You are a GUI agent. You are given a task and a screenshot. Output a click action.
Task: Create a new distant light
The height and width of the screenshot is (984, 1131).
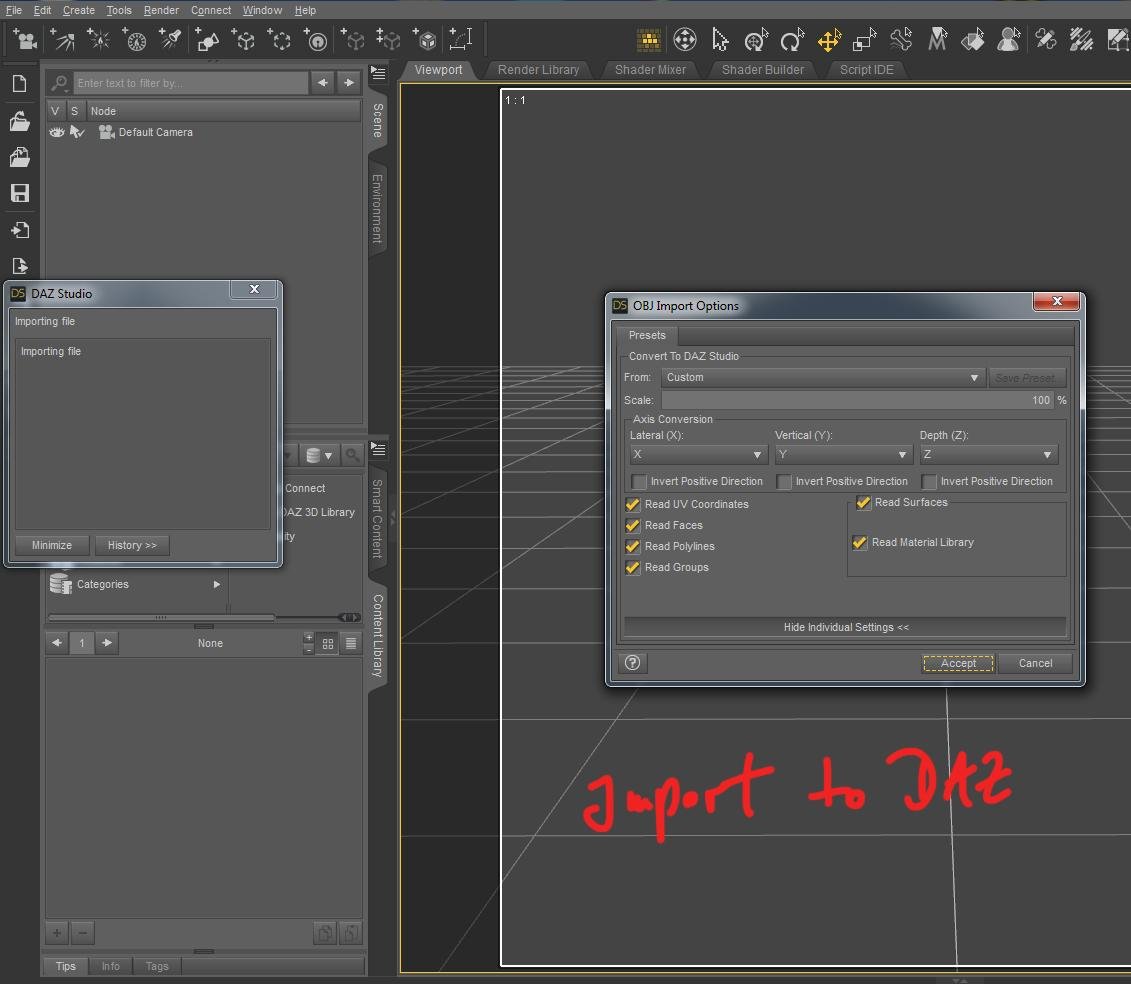click(x=62, y=39)
